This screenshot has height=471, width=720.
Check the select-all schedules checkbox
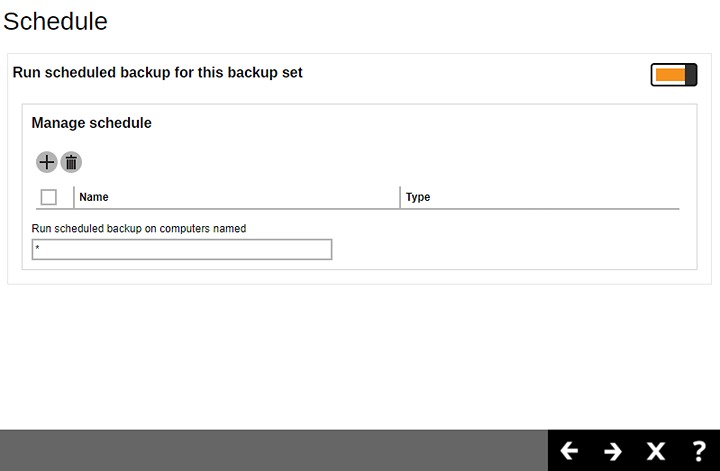coord(48,197)
